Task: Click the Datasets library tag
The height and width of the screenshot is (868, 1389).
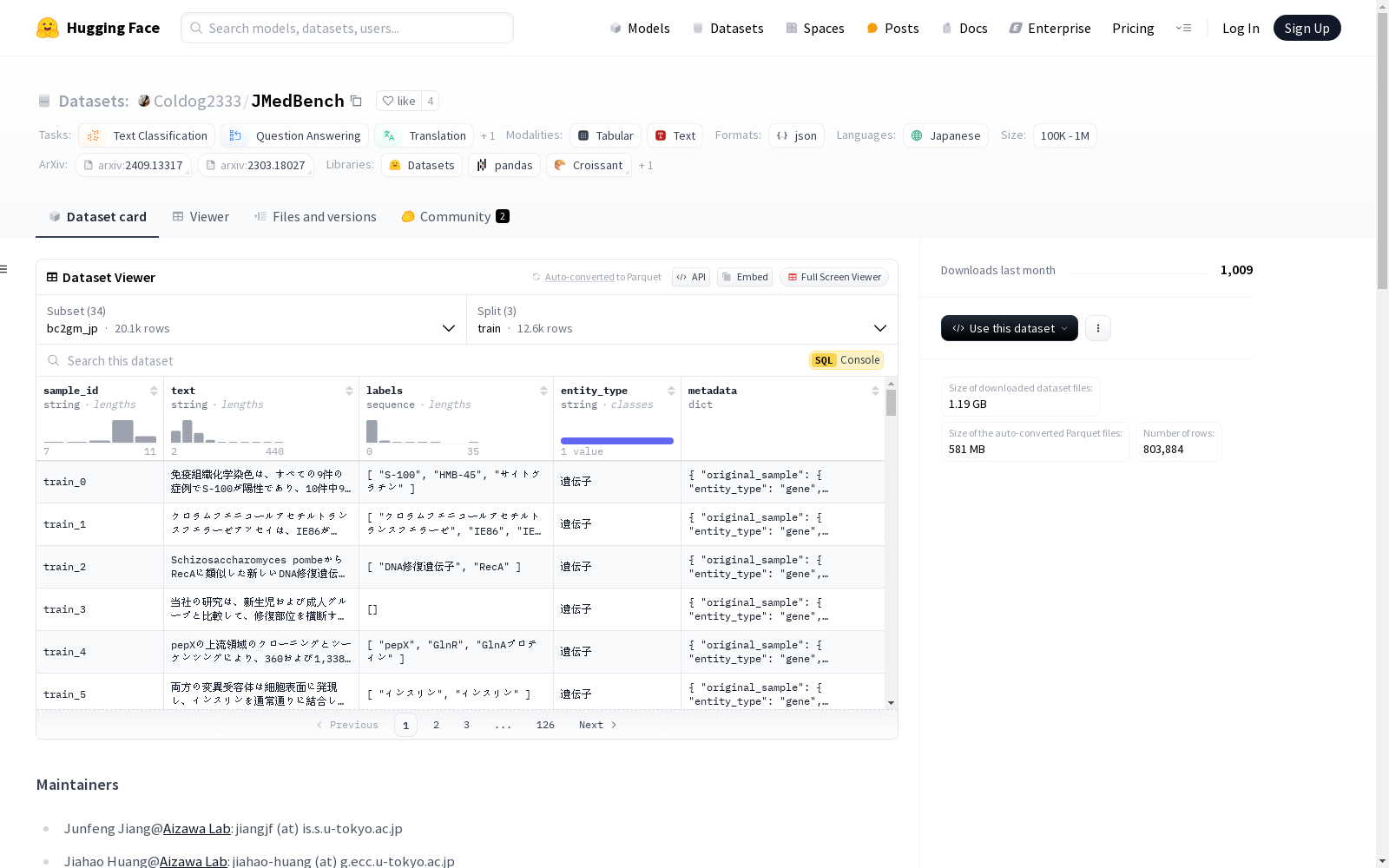Action: coord(422,165)
